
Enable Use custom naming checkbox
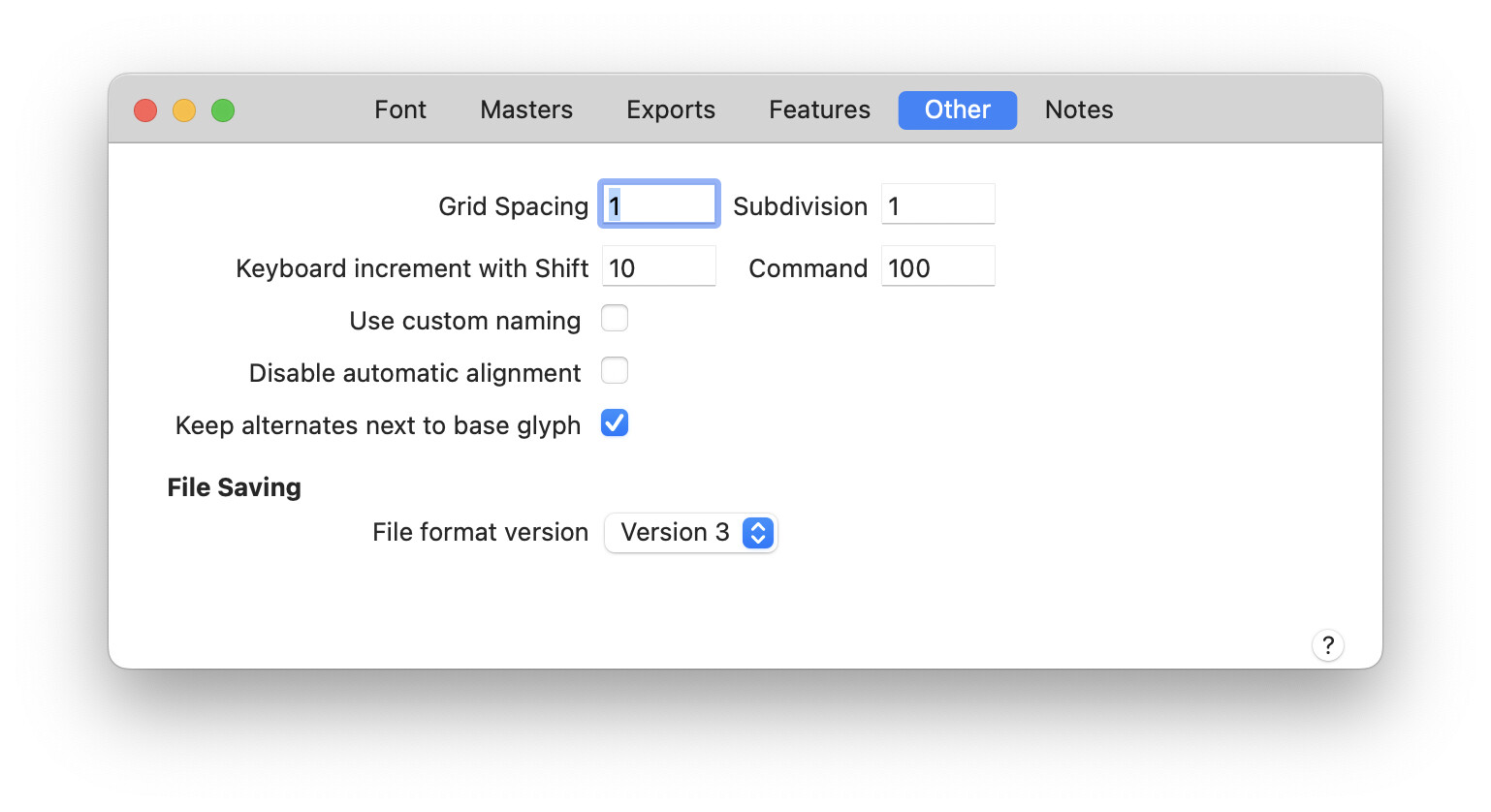(x=615, y=319)
